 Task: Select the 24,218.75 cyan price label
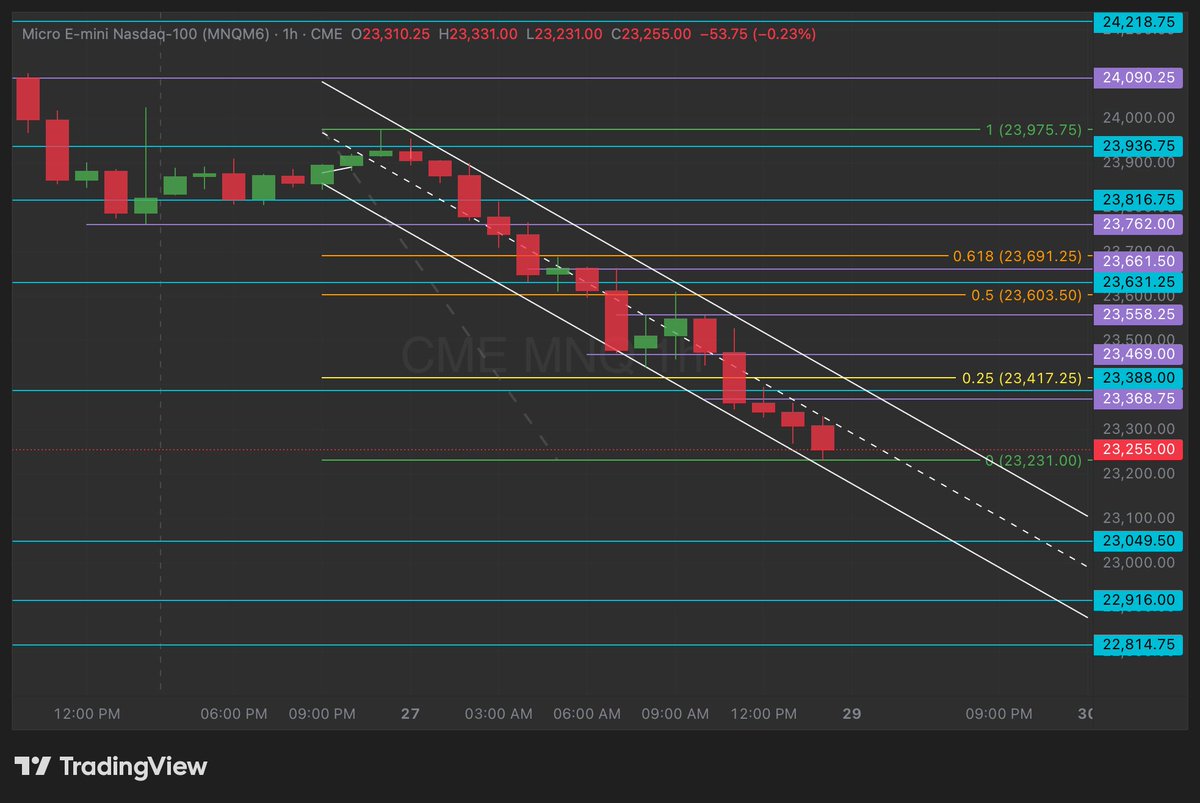(x=1138, y=21)
